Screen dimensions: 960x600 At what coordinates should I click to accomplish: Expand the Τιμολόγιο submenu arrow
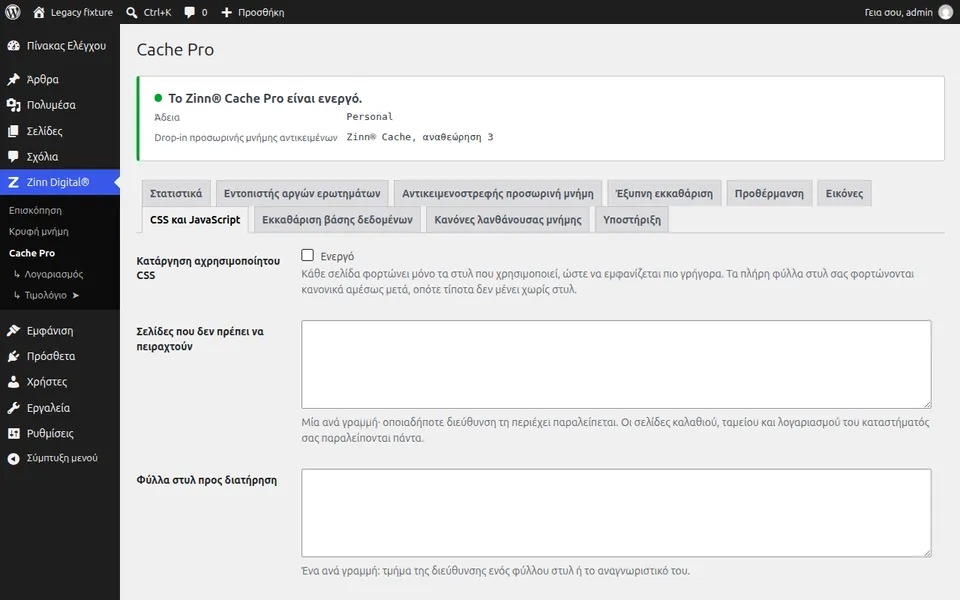click(75, 295)
